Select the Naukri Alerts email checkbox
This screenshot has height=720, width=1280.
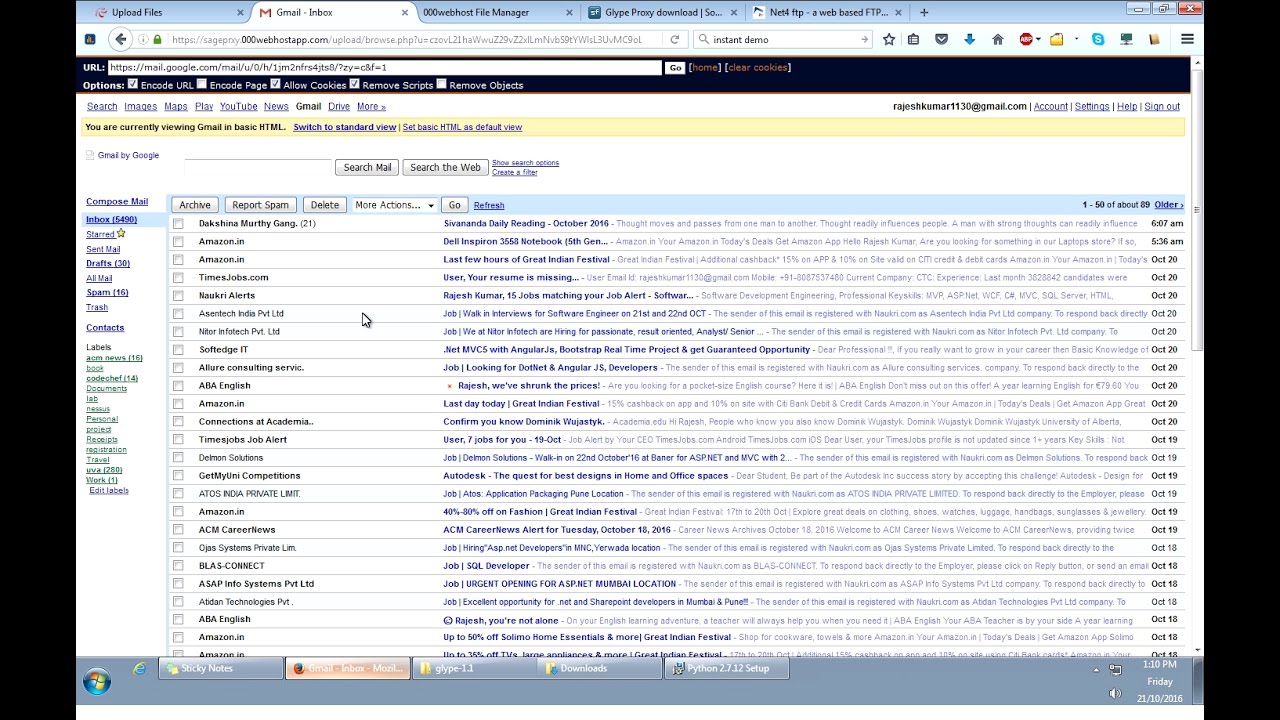point(178,296)
